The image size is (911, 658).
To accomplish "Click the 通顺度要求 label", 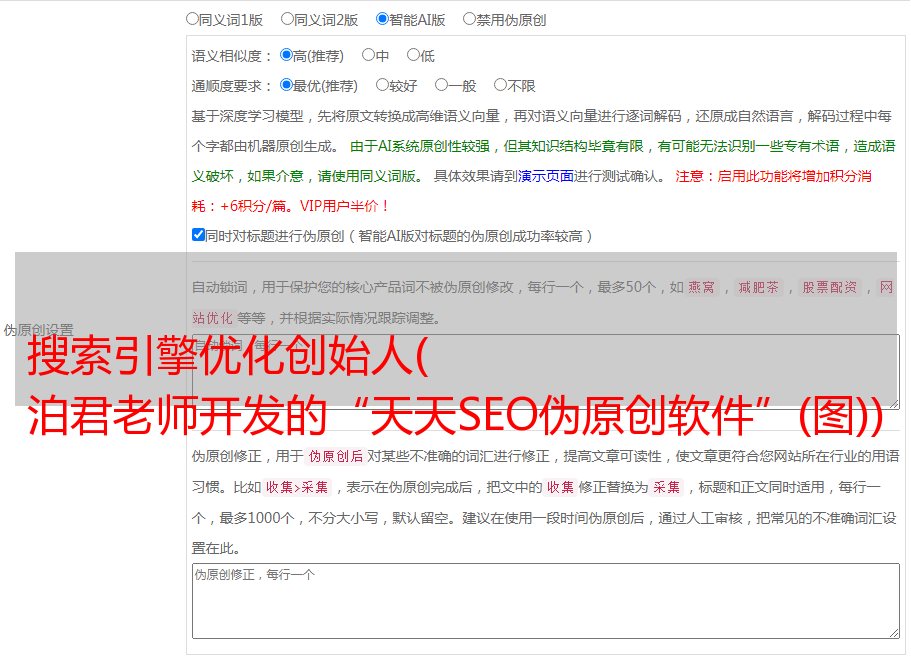I will tap(231, 86).
